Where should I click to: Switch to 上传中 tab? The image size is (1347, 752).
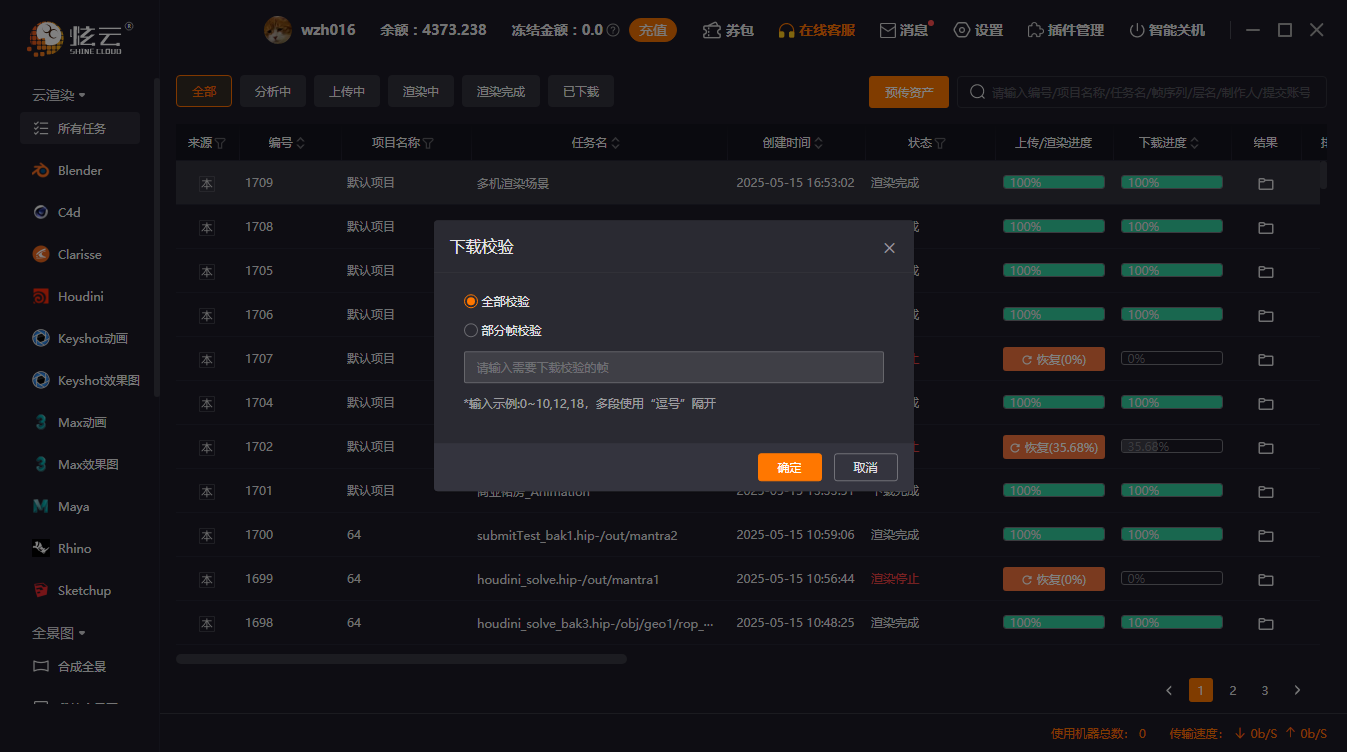[x=347, y=91]
